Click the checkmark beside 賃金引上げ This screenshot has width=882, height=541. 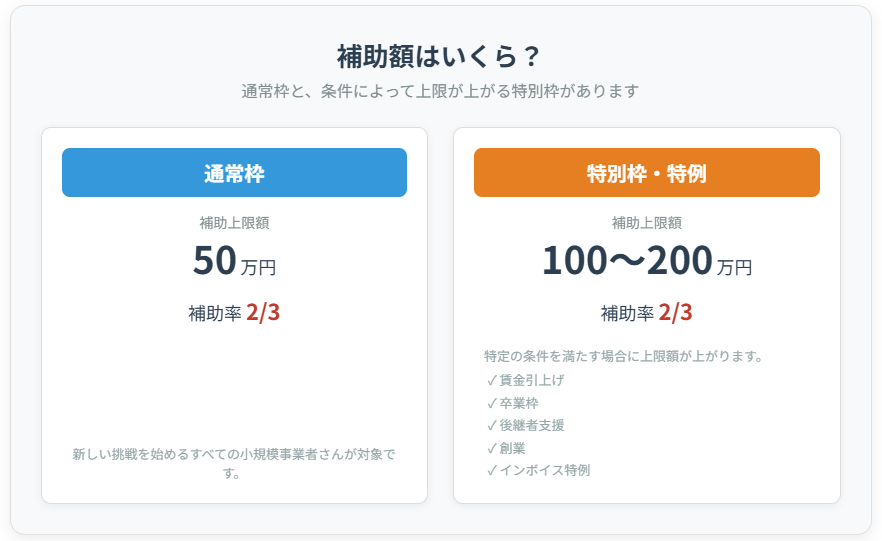(492, 381)
